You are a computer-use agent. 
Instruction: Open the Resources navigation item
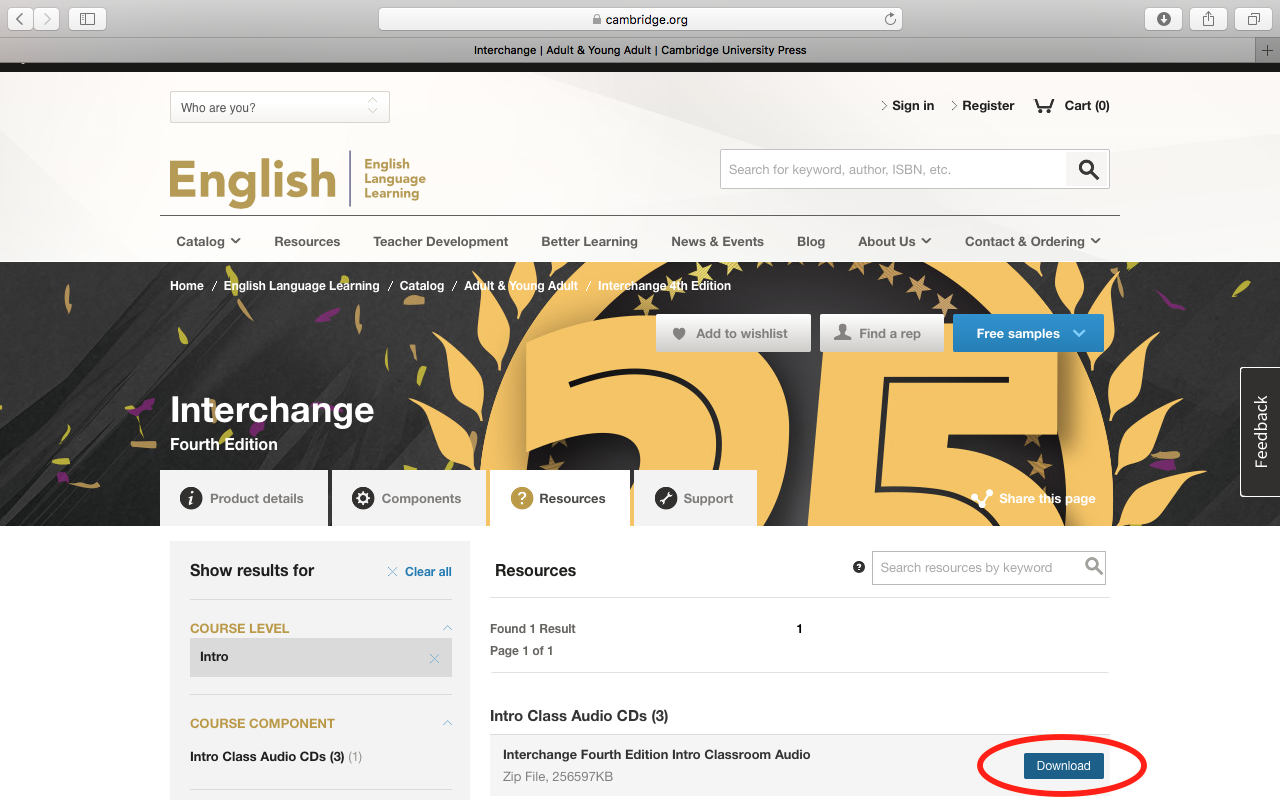pos(307,242)
